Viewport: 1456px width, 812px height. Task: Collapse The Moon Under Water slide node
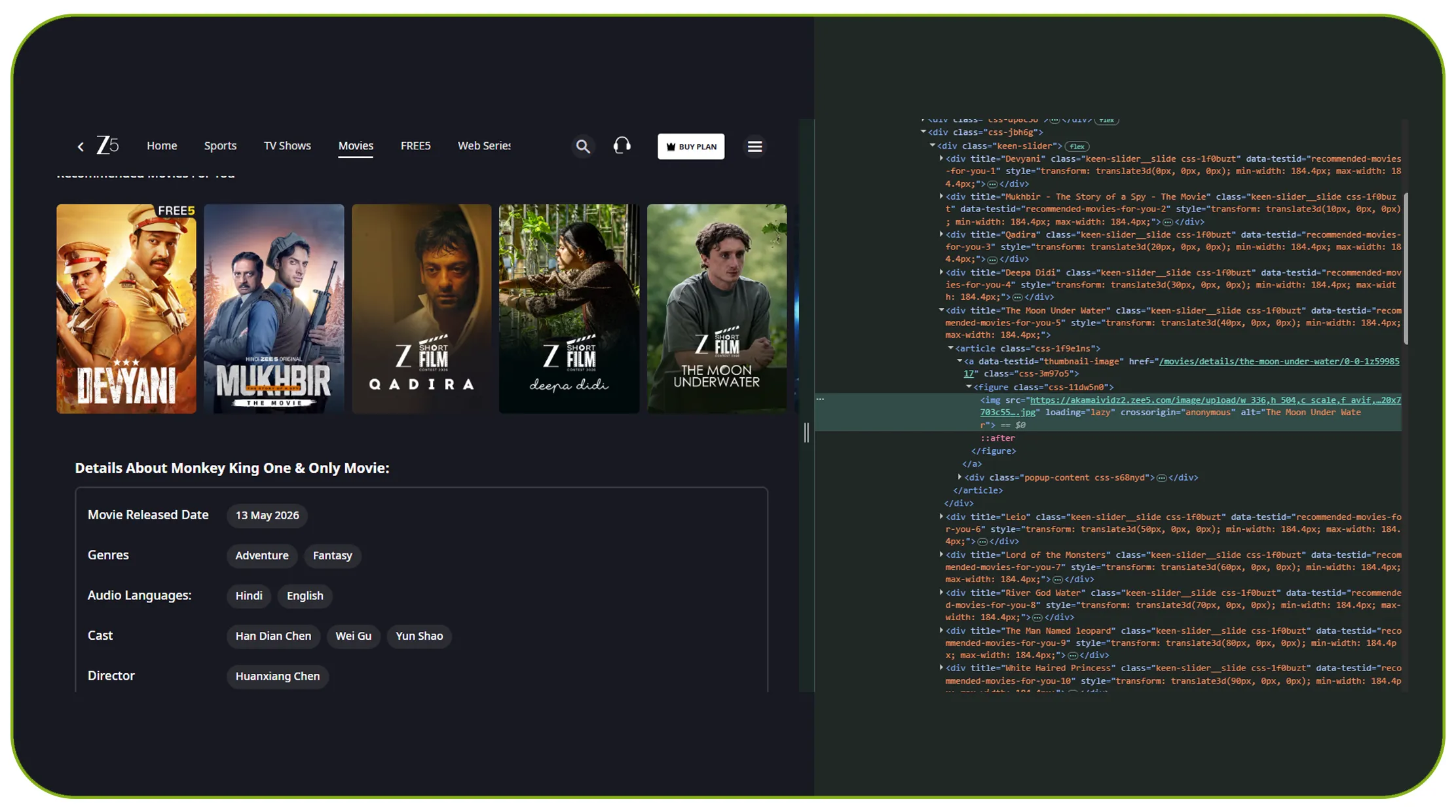pos(941,310)
